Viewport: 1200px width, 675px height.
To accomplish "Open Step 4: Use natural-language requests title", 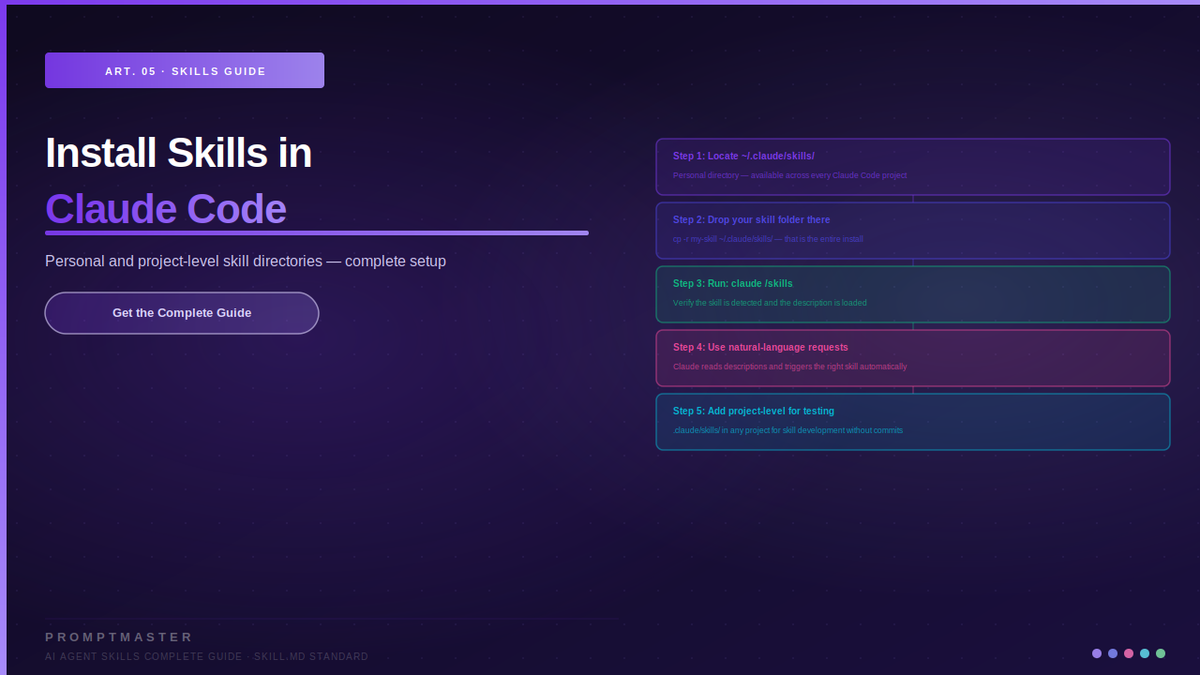I will 760,347.
